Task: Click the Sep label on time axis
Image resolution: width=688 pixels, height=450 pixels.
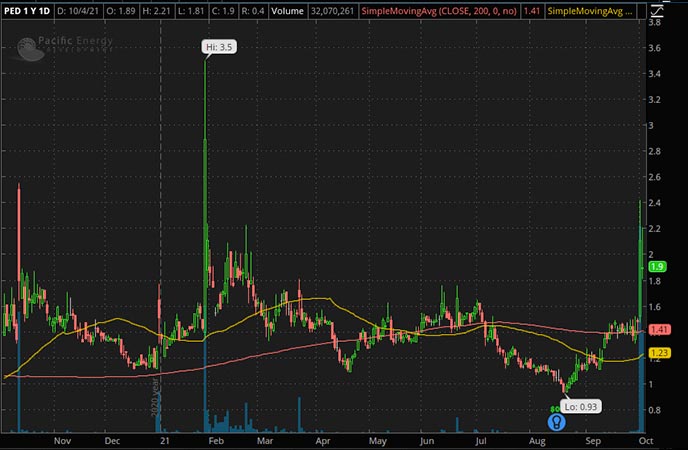Action: tap(593, 441)
